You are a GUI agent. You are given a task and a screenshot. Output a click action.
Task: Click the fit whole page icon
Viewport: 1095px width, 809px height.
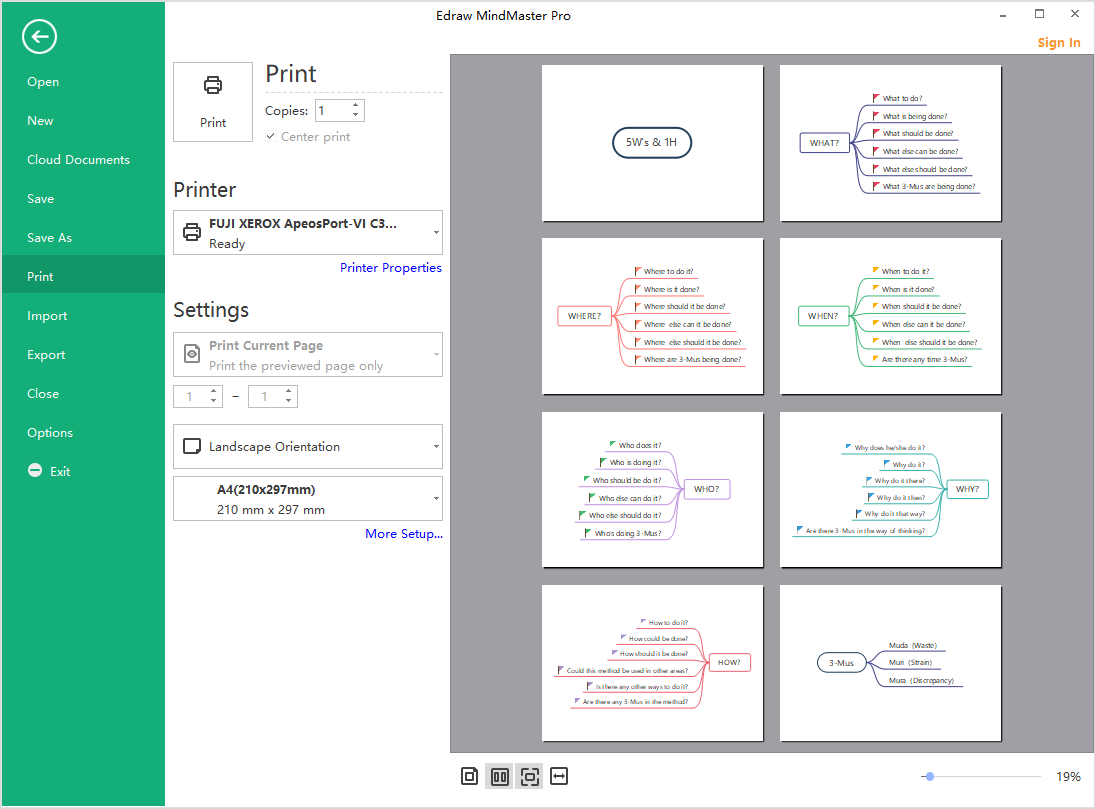[x=529, y=776]
